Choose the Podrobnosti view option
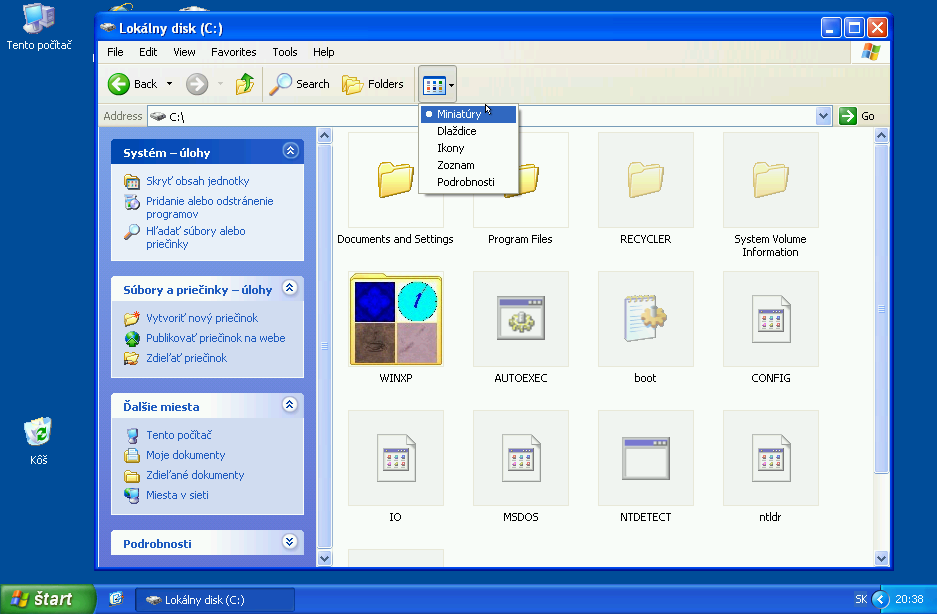This screenshot has height=614, width=937. (465, 182)
